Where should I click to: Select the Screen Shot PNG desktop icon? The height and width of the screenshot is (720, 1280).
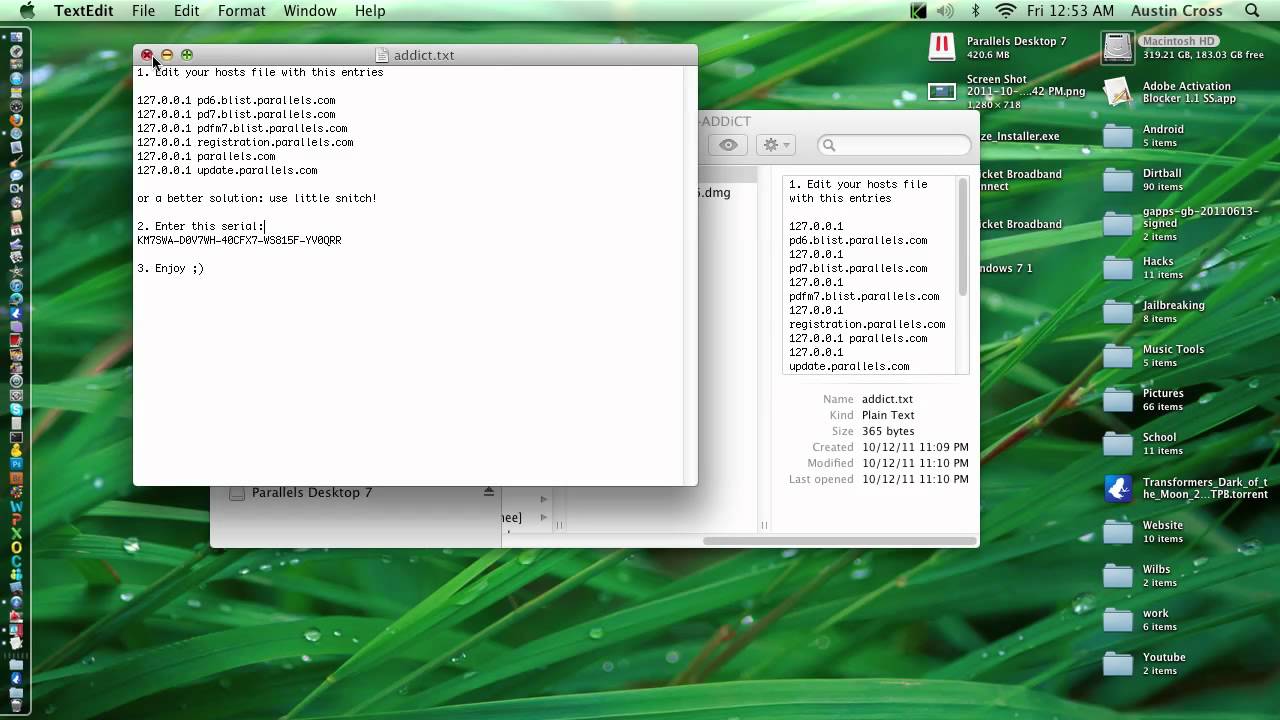tap(942, 91)
